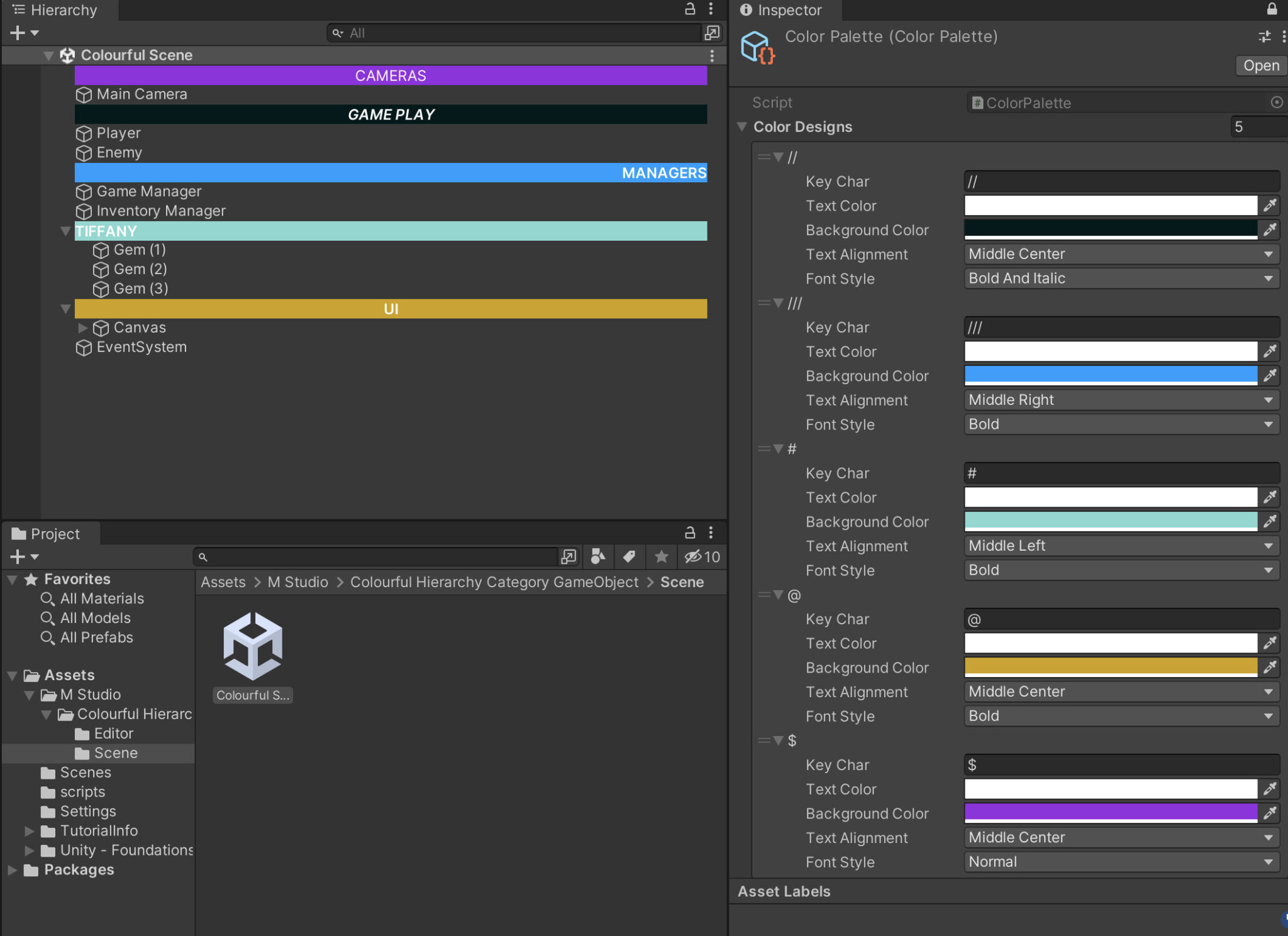Screen dimensions: 1288x936
Task: Click the ColorPalette script object picker circle
Action: [x=1277, y=102]
